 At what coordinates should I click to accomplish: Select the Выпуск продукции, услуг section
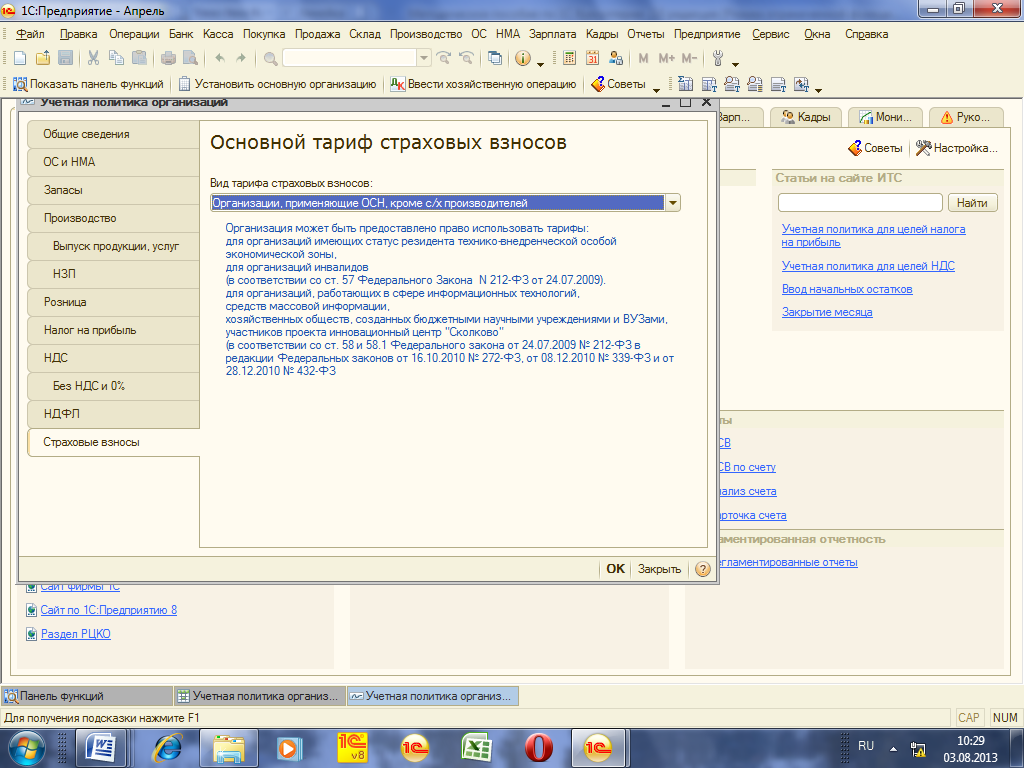(x=113, y=246)
